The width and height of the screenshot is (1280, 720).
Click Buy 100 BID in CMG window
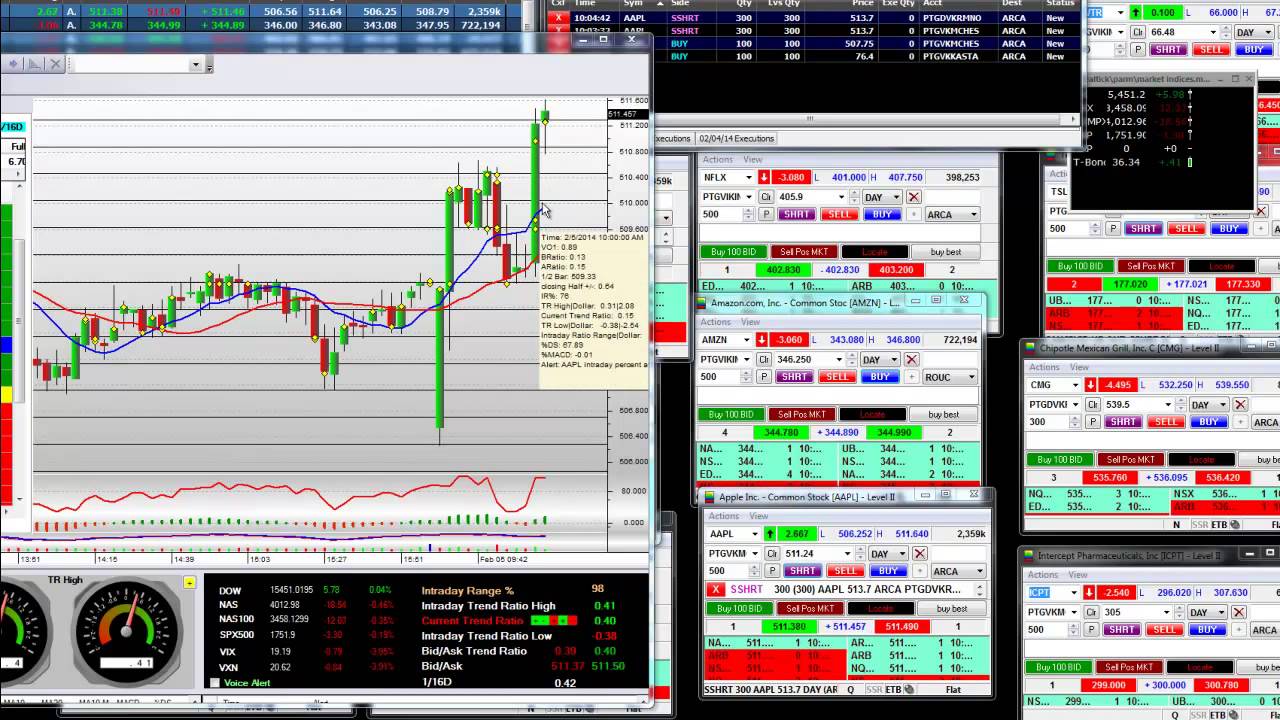1059,460
